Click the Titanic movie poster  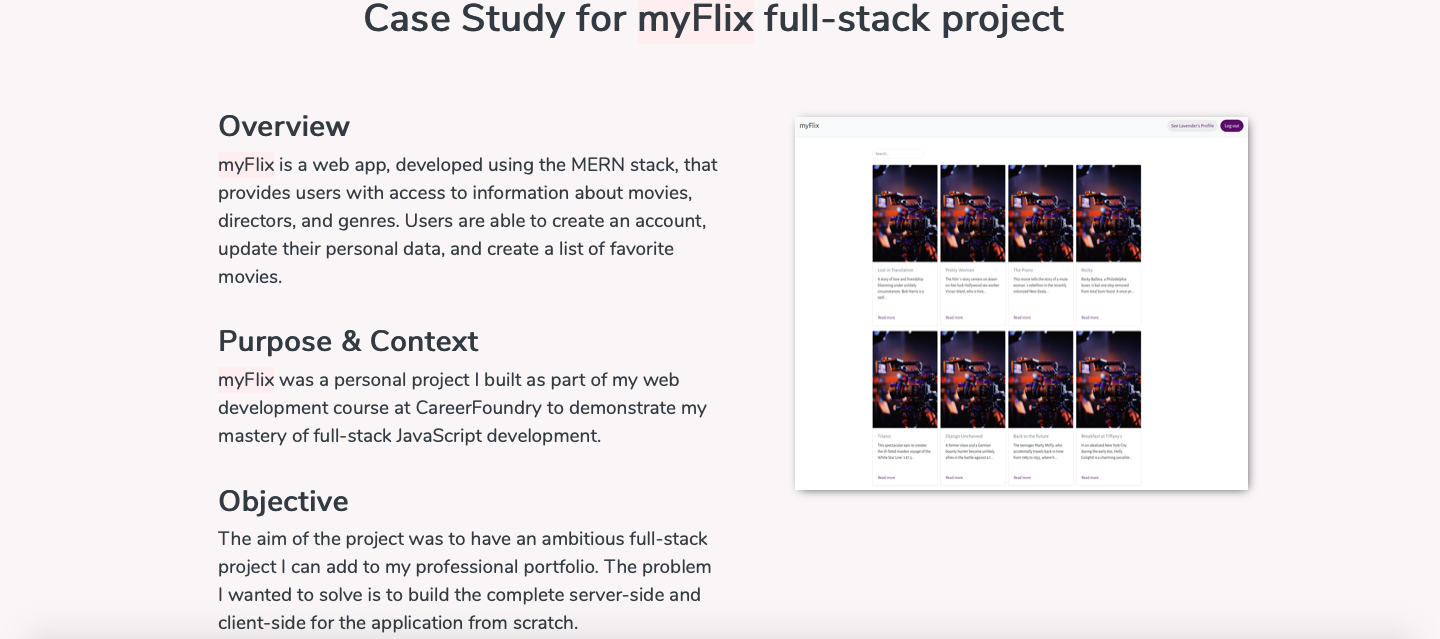(905, 380)
